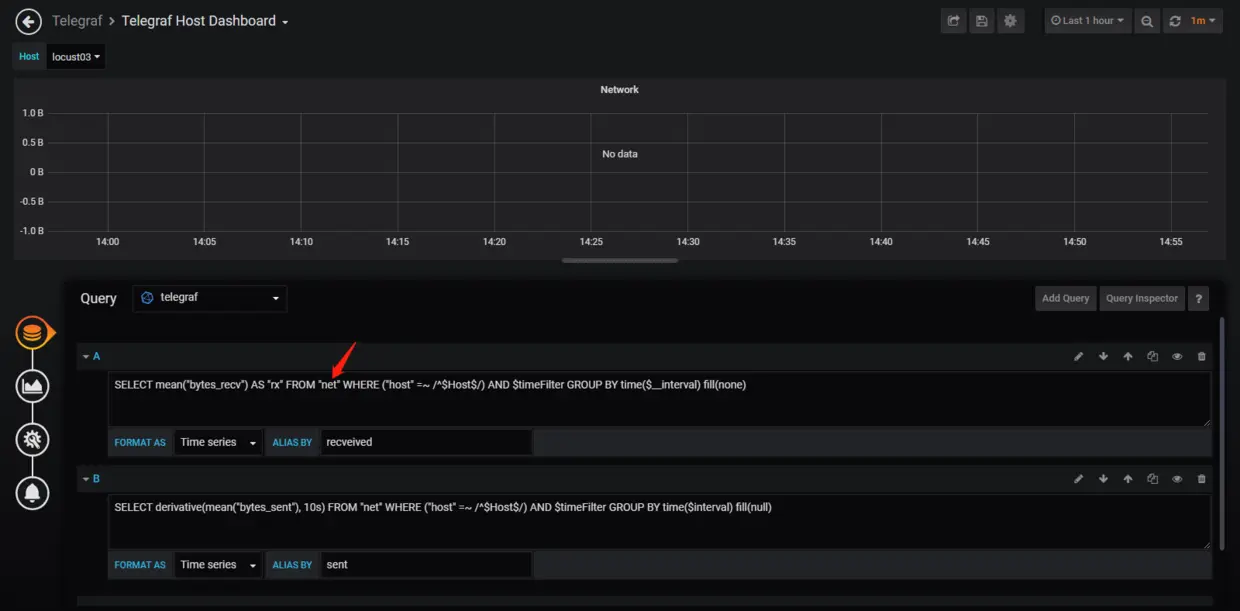Open dashboard settings gear
Screen dimensions: 1240x611
coord(1011,21)
